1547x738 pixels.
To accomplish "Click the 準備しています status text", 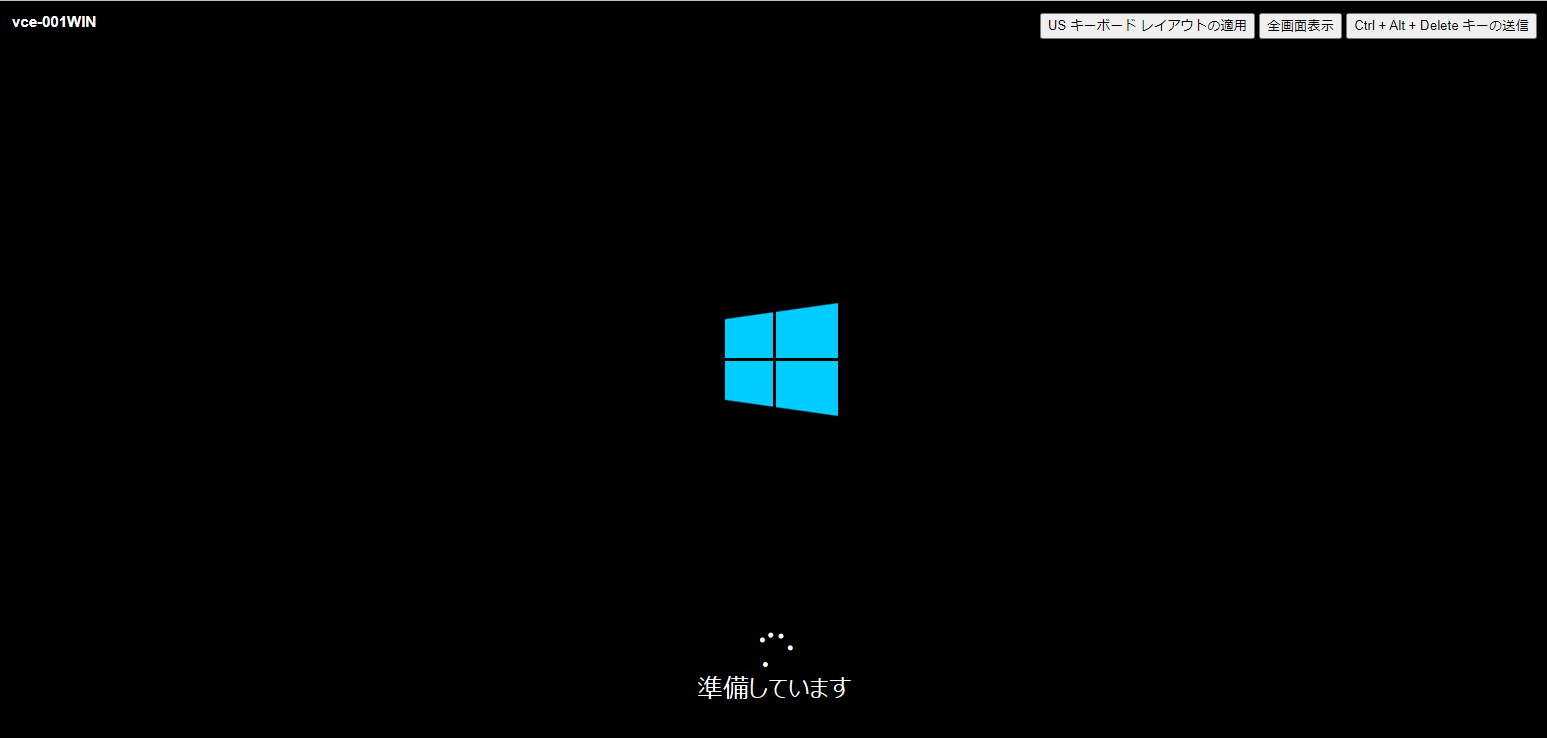I will pos(773,688).
